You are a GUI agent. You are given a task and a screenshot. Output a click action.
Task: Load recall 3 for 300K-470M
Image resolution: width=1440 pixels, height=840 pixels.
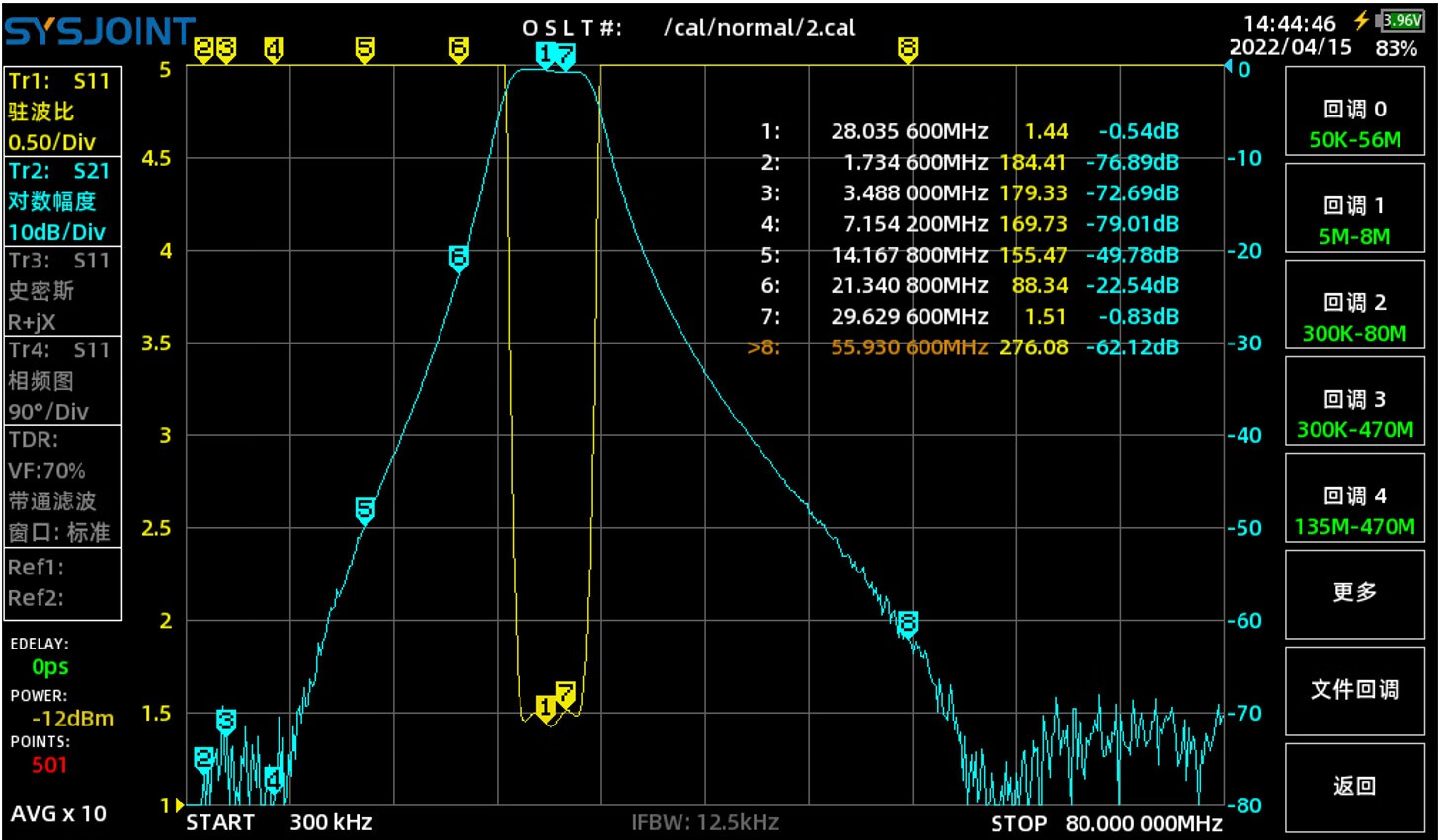click(1354, 414)
